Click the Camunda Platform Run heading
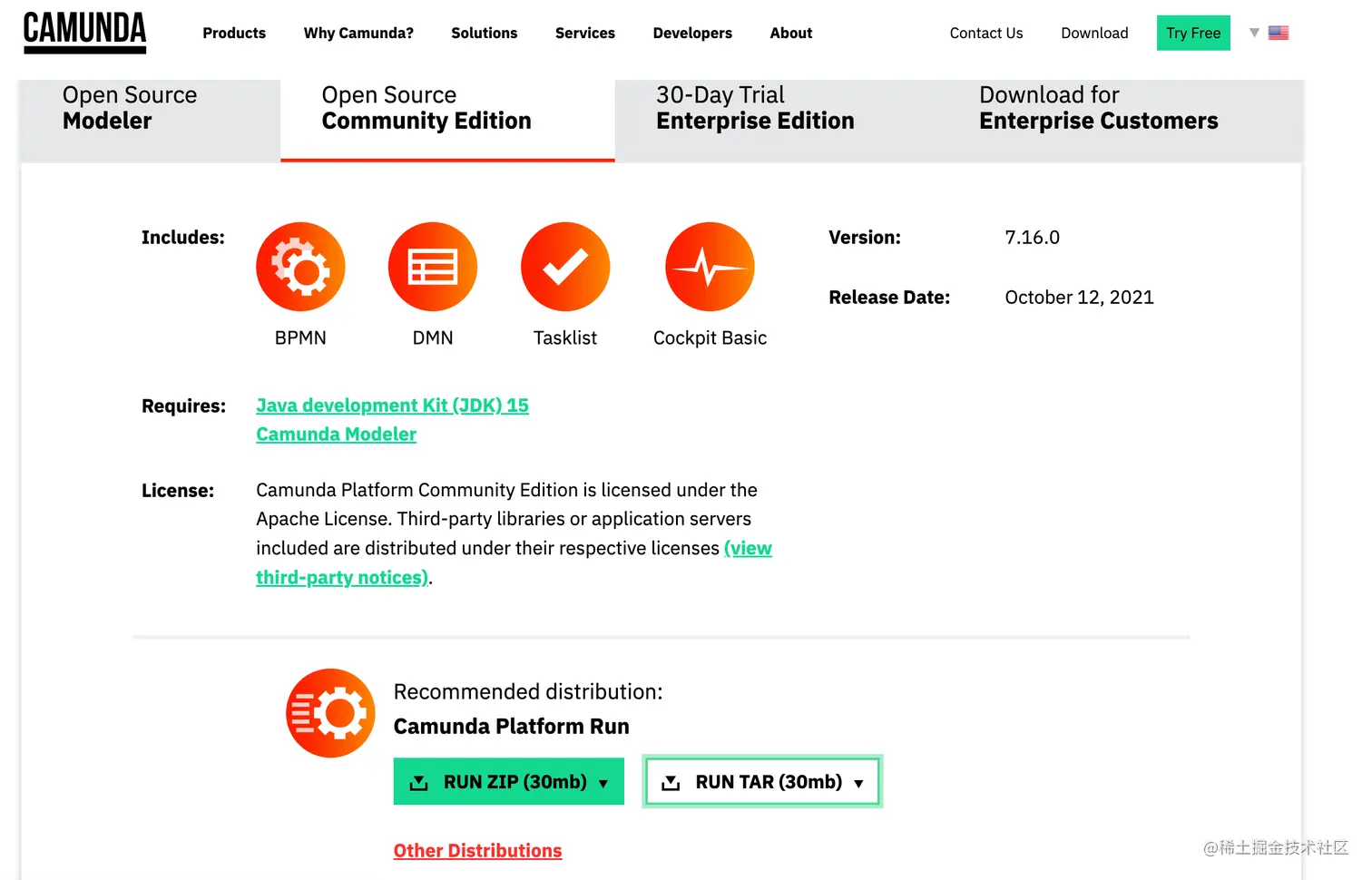 [x=511, y=727]
